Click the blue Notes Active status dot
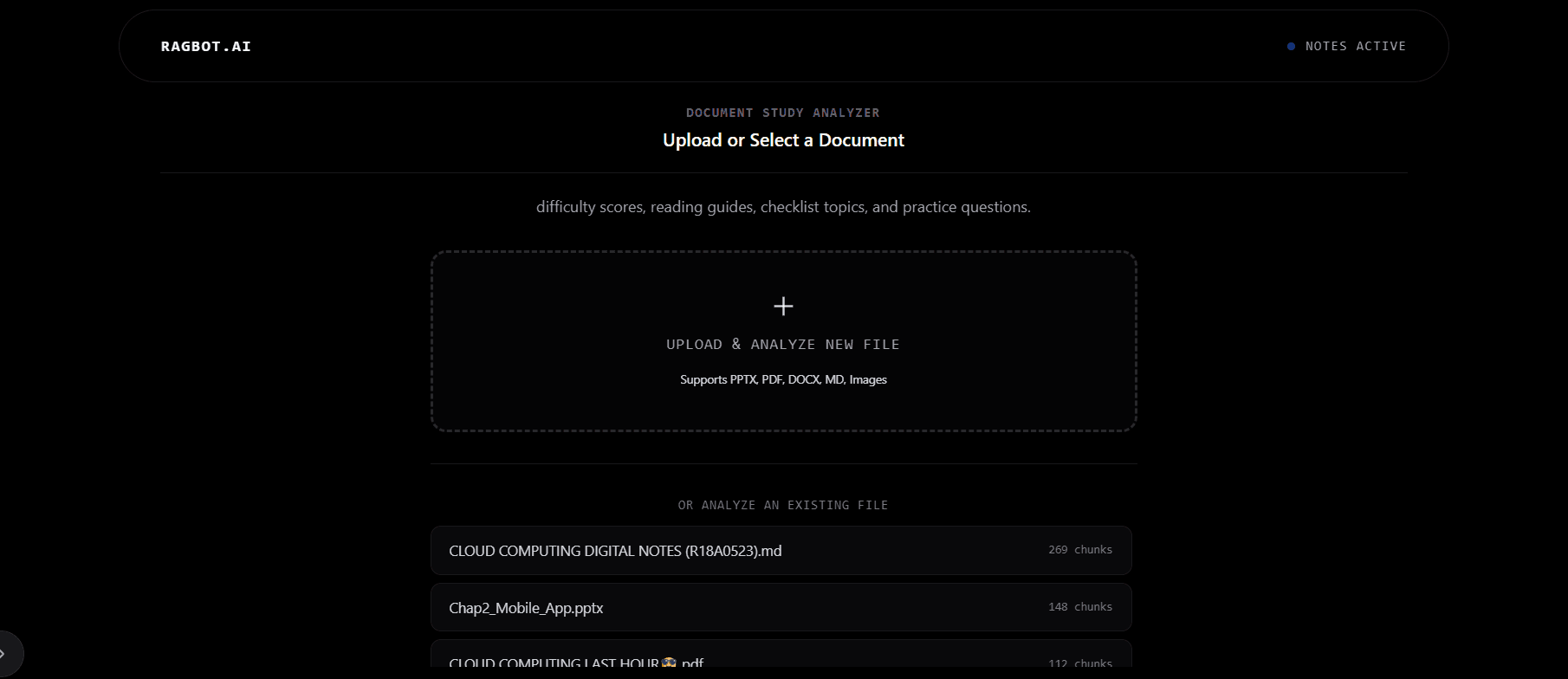 pyautogui.click(x=1291, y=46)
